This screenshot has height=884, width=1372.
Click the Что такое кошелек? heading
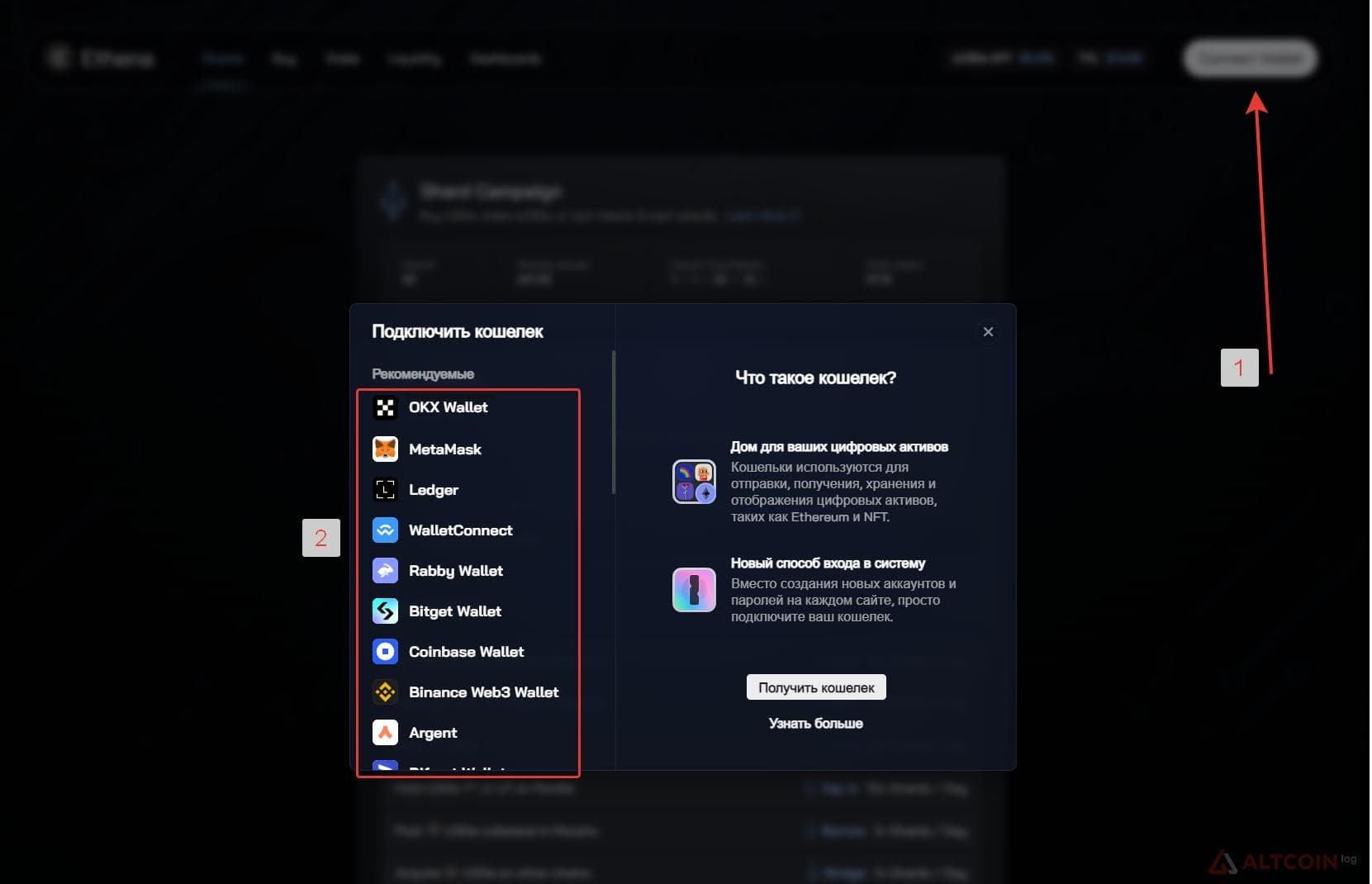click(x=816, y=378)
